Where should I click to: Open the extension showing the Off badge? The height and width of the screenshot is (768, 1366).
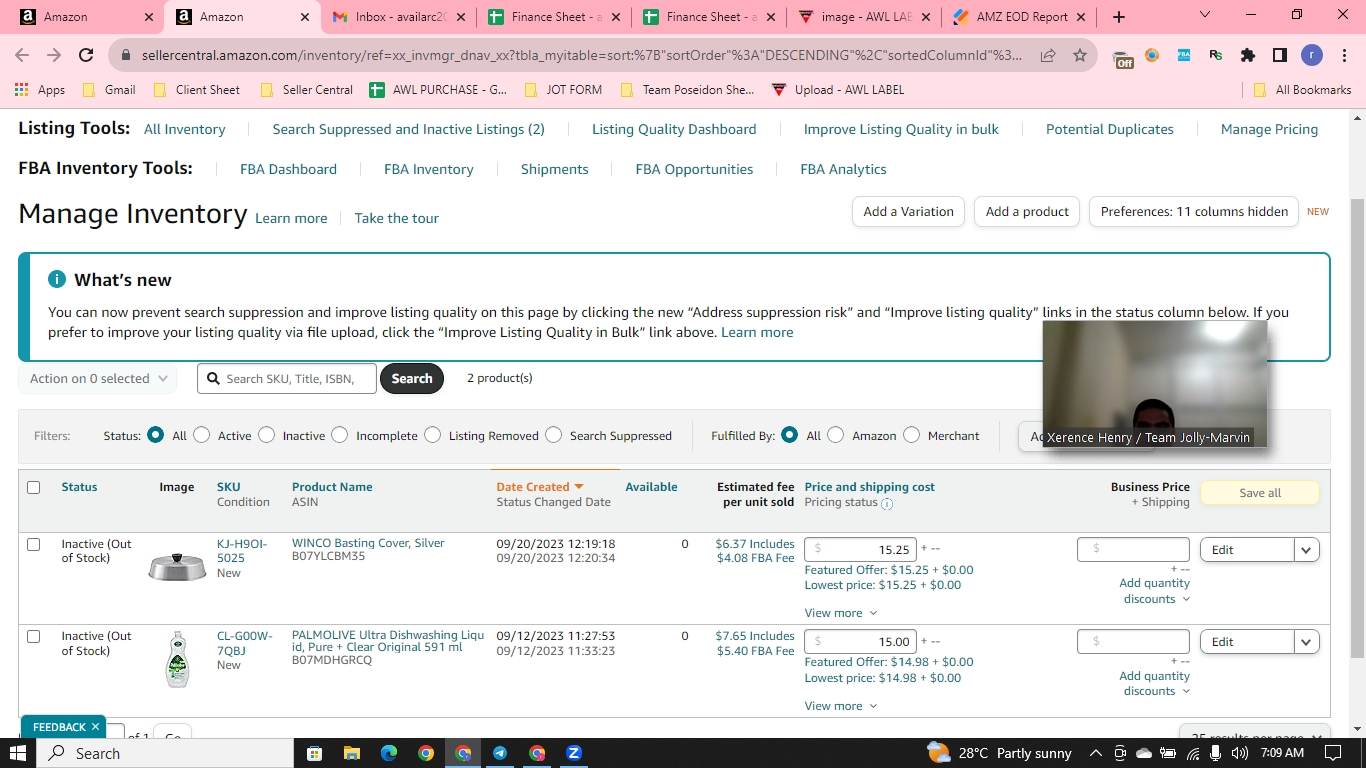coord(1123,57)
